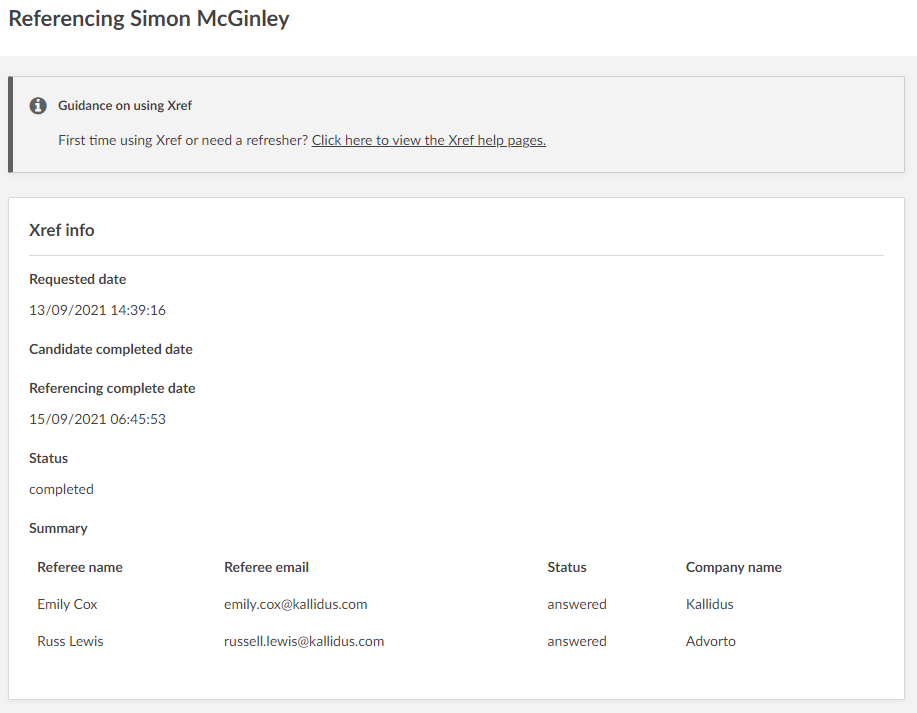Select the requested date value 13/09/2021

pyautogui.click(x=97, y=310)
